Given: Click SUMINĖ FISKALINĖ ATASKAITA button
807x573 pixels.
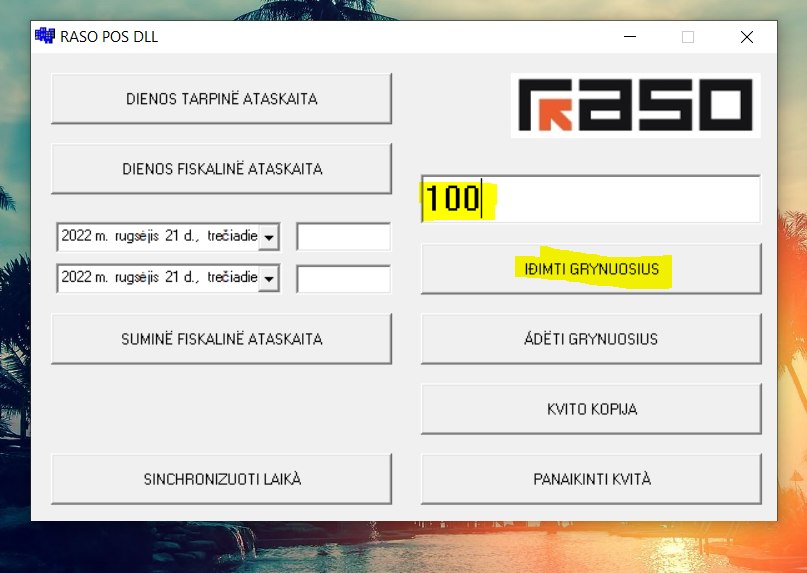Looking at the screenshot, I should (221, 339).
